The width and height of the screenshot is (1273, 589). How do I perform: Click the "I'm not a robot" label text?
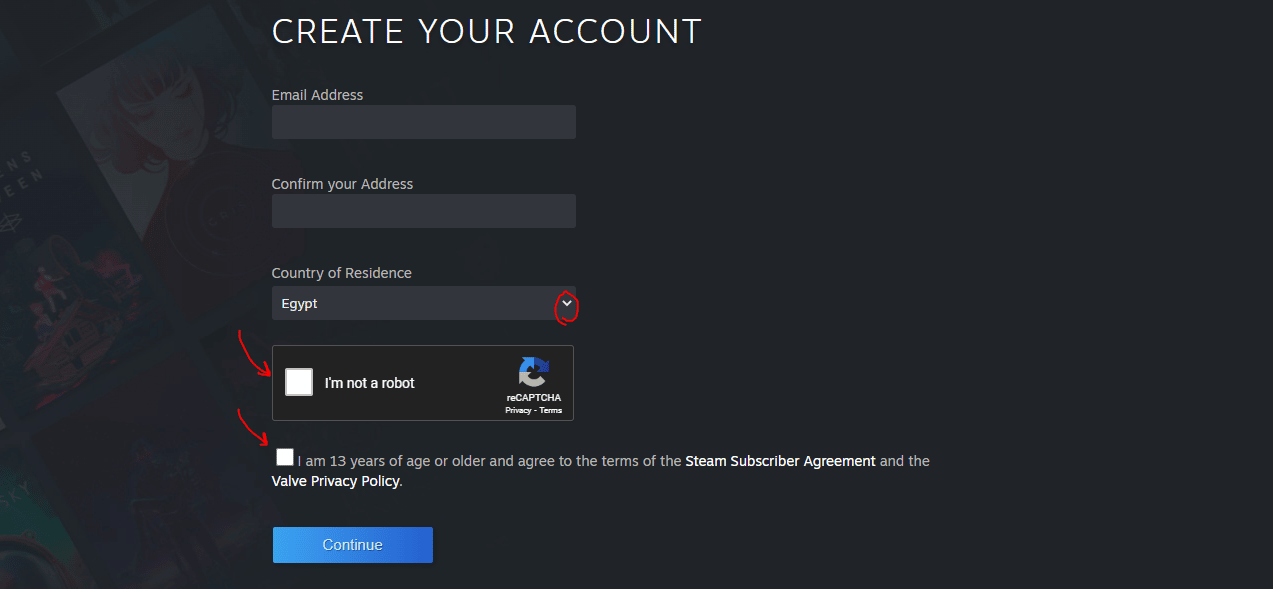(369, 383)
